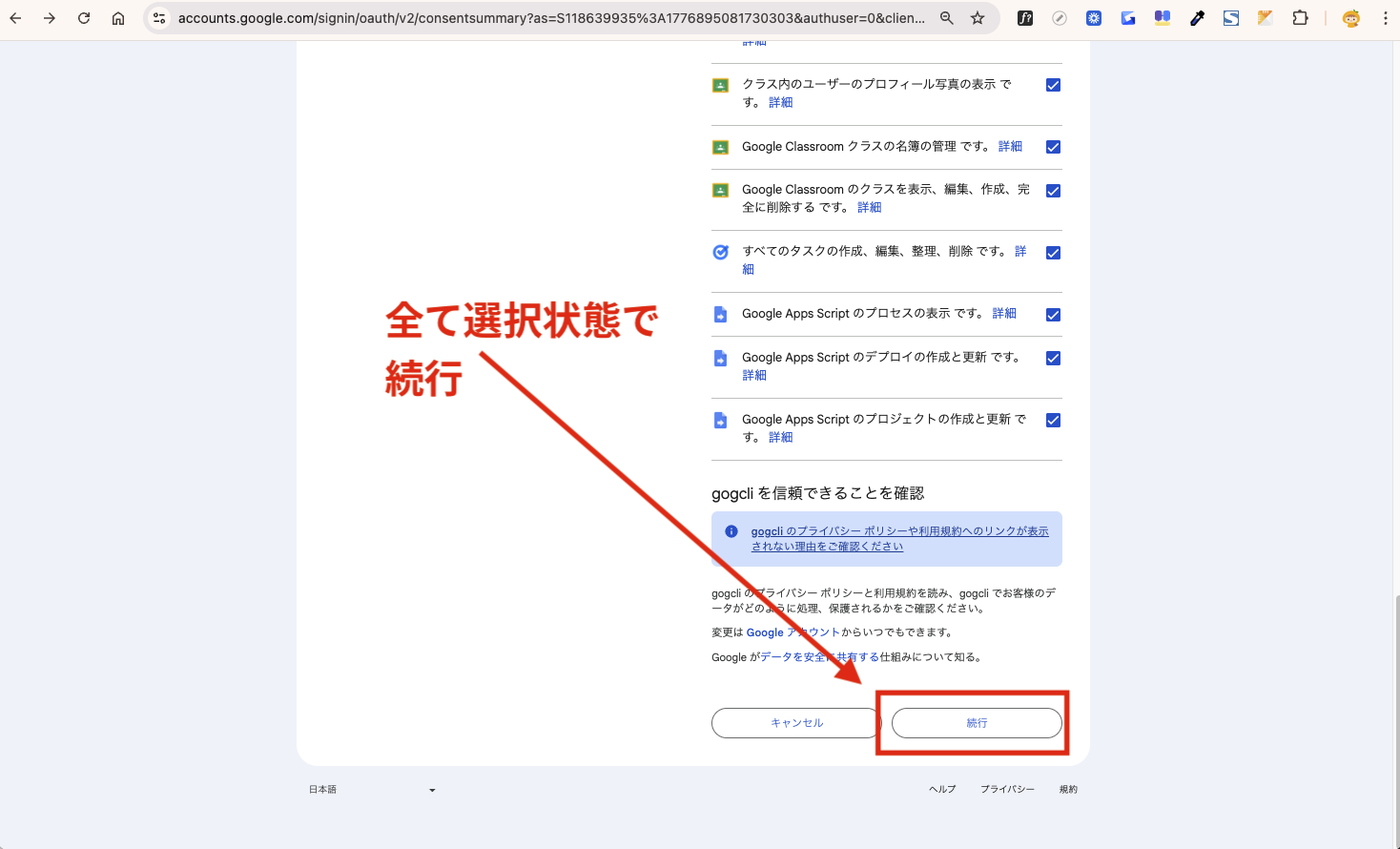Click the 続行 continue button

coord(977,723)
